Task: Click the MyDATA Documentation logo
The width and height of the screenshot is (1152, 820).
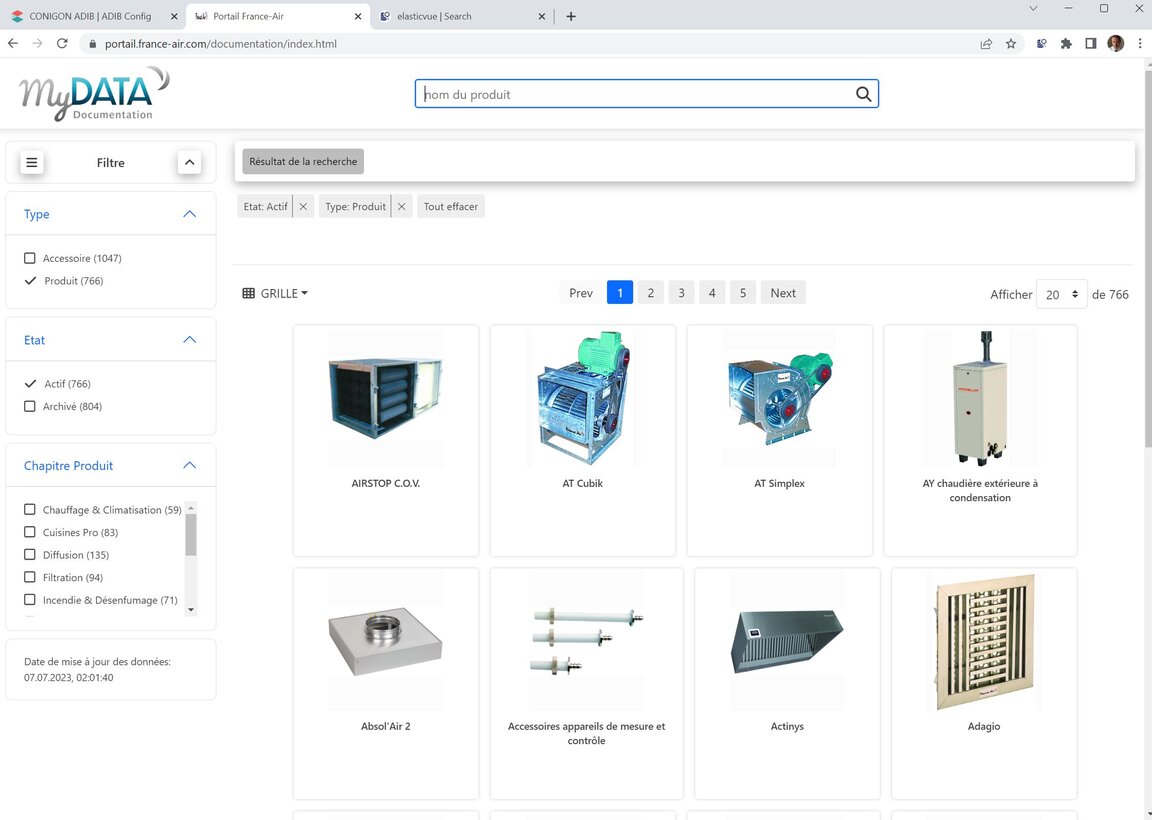Action: (x=94, y=93)
